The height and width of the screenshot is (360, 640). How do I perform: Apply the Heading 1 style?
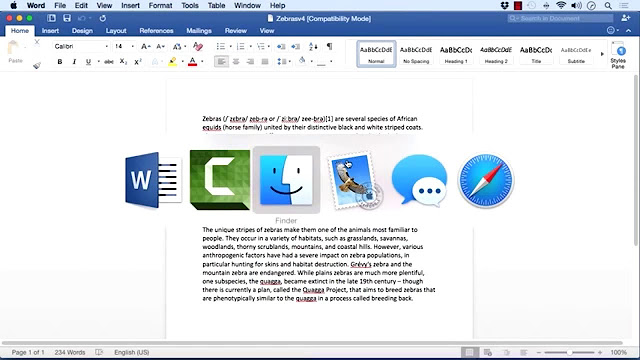[x=456, y=54]
